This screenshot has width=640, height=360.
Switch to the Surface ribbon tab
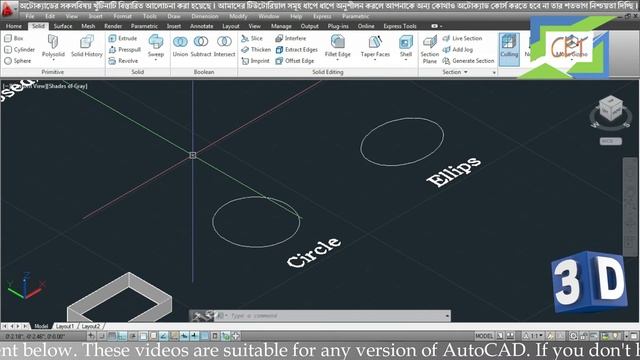63,26
